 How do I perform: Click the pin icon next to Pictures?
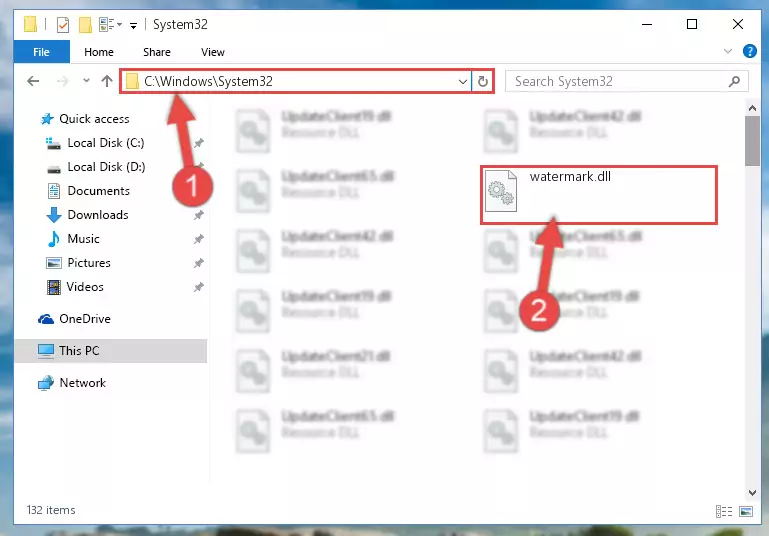[x=199, y=263]
